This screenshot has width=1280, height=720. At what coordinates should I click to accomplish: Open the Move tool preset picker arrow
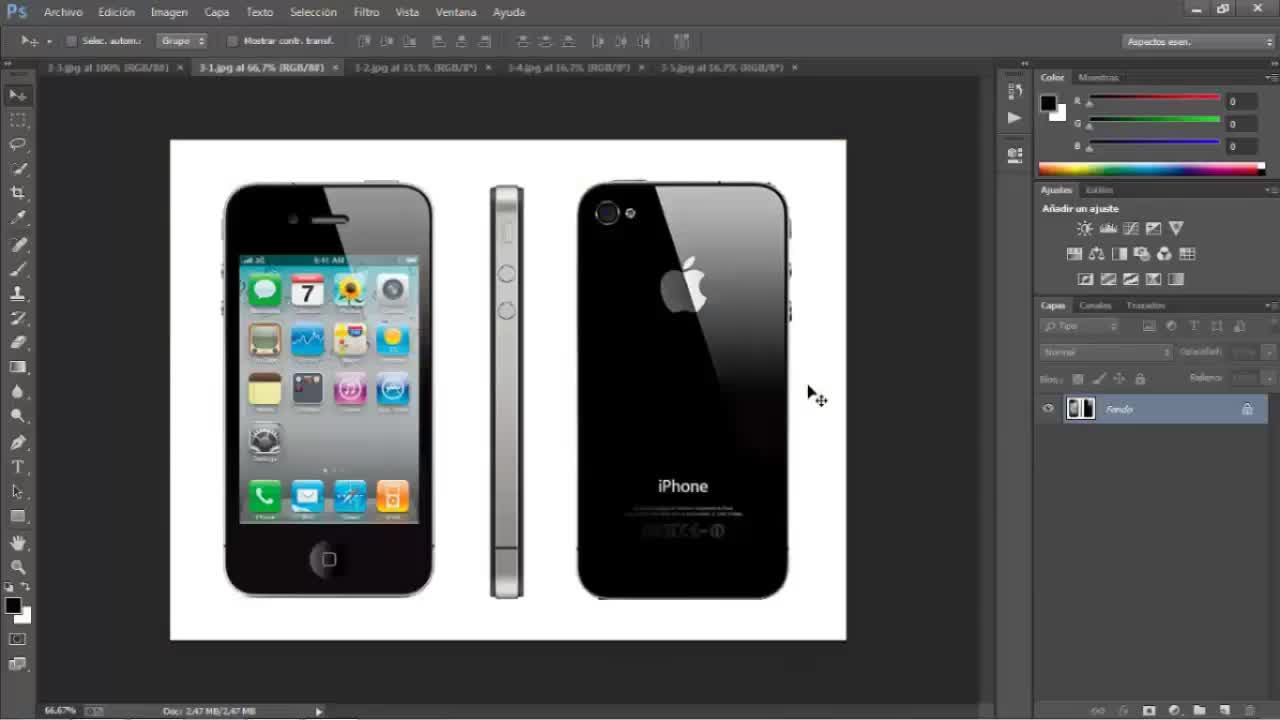click(49, 42)
